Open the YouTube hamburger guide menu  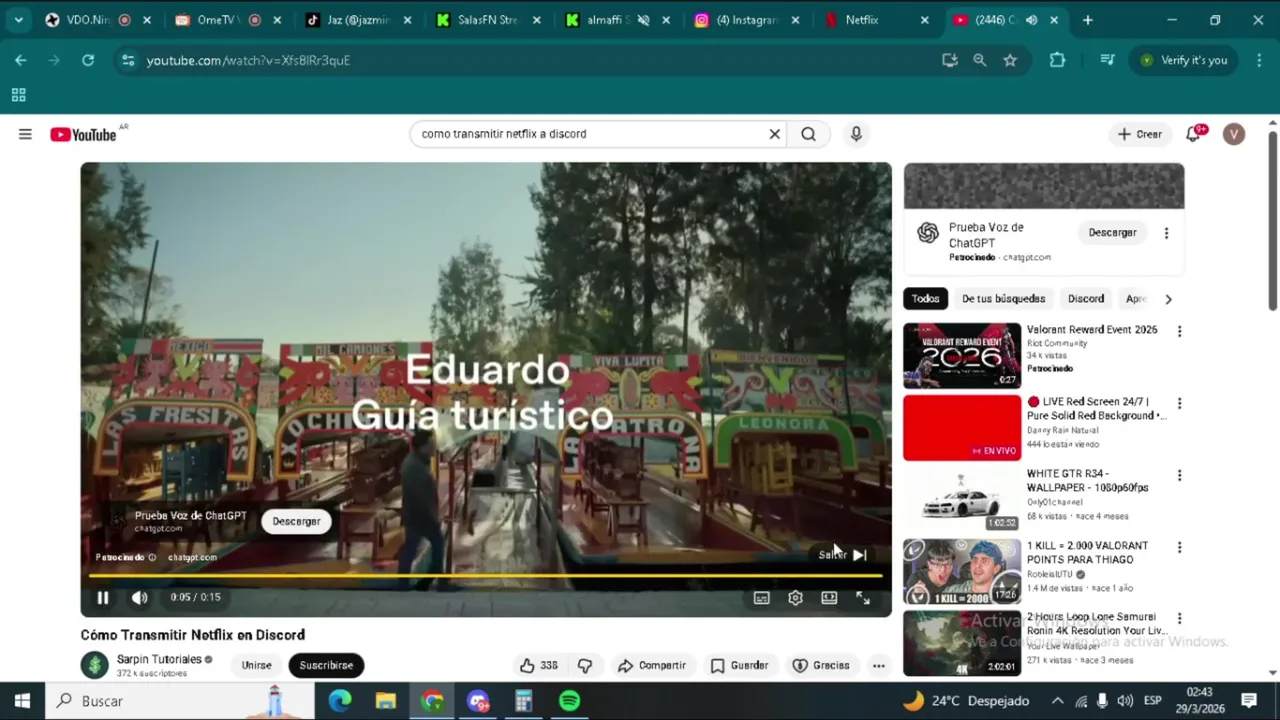25,134
